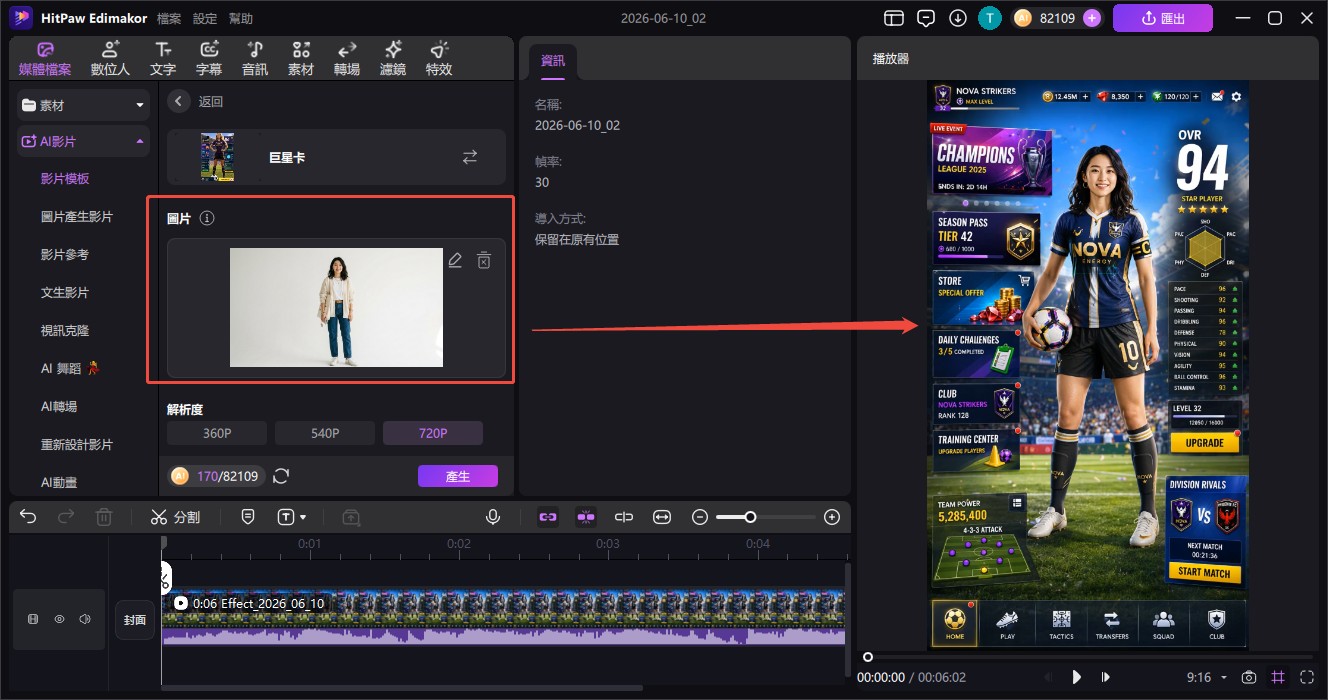This screenshot has height=700, width=1328.
Task: Select 影片參考 in the sidebar
Action: (65, 254)
